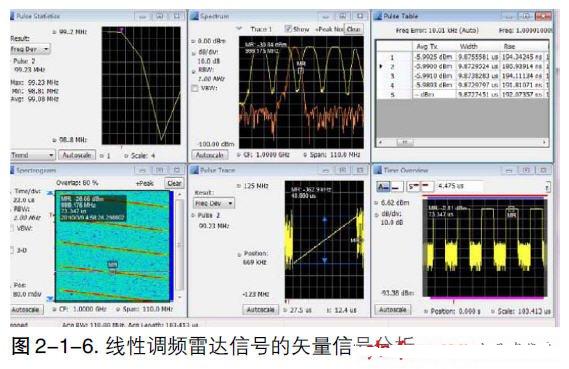Image resolution: width=569 pixels, height=369 pixels.
Task: Open the Freq Dev dropdown in Pulse Trace
Action: [214, 204]
